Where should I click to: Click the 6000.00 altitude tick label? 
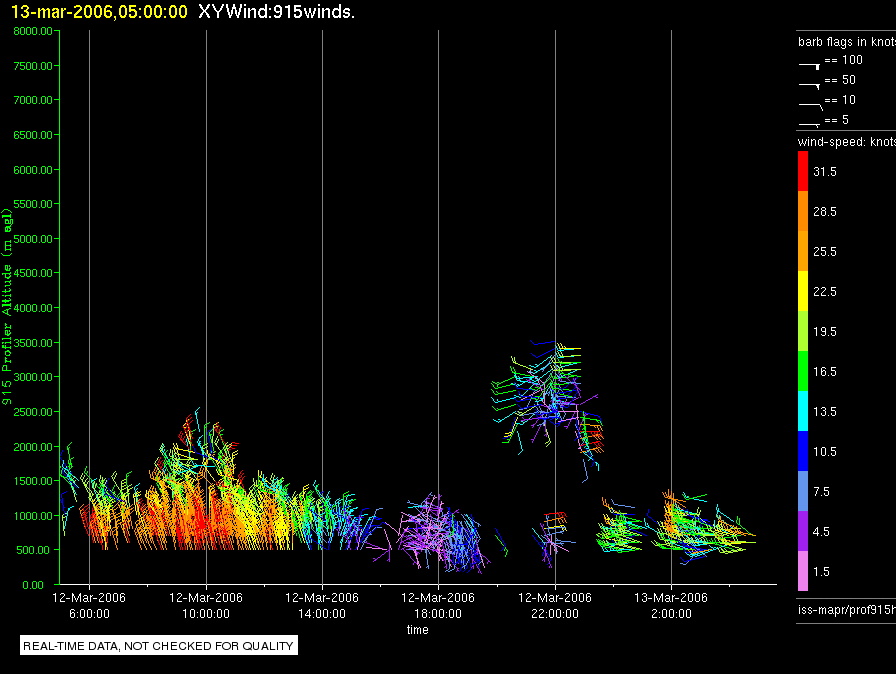[33, 170]
